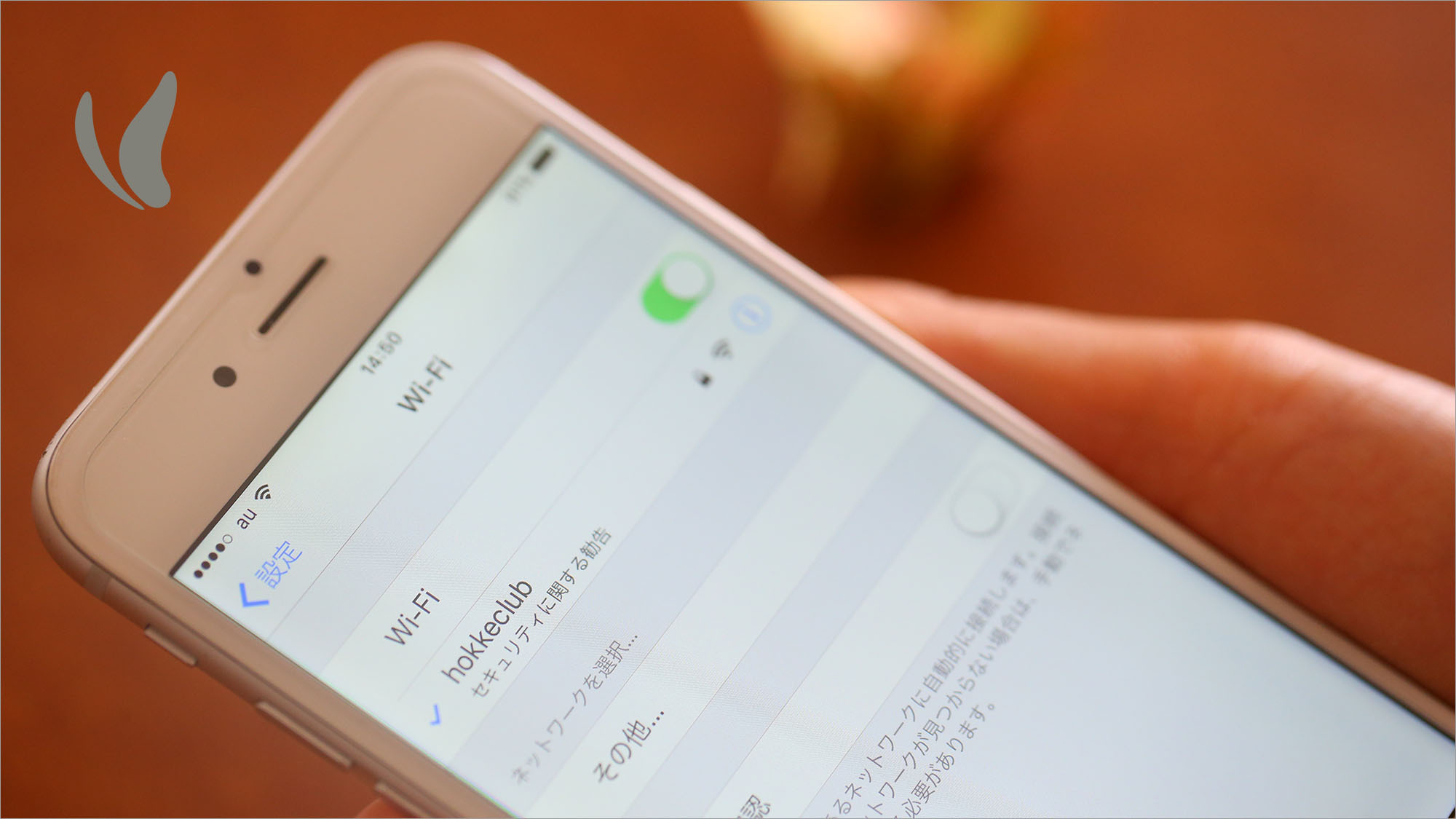Image resolution: width=1456 pixels, height=819 pixels.
Task: Toggle the Wi-Fi on/off switch
Action: coord(680,295)
